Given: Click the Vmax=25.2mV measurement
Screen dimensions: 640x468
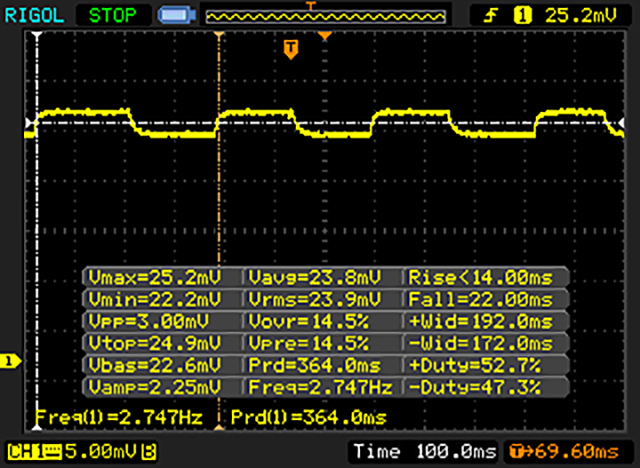Looking at the screenshot, I should click(x=155, y=277).
